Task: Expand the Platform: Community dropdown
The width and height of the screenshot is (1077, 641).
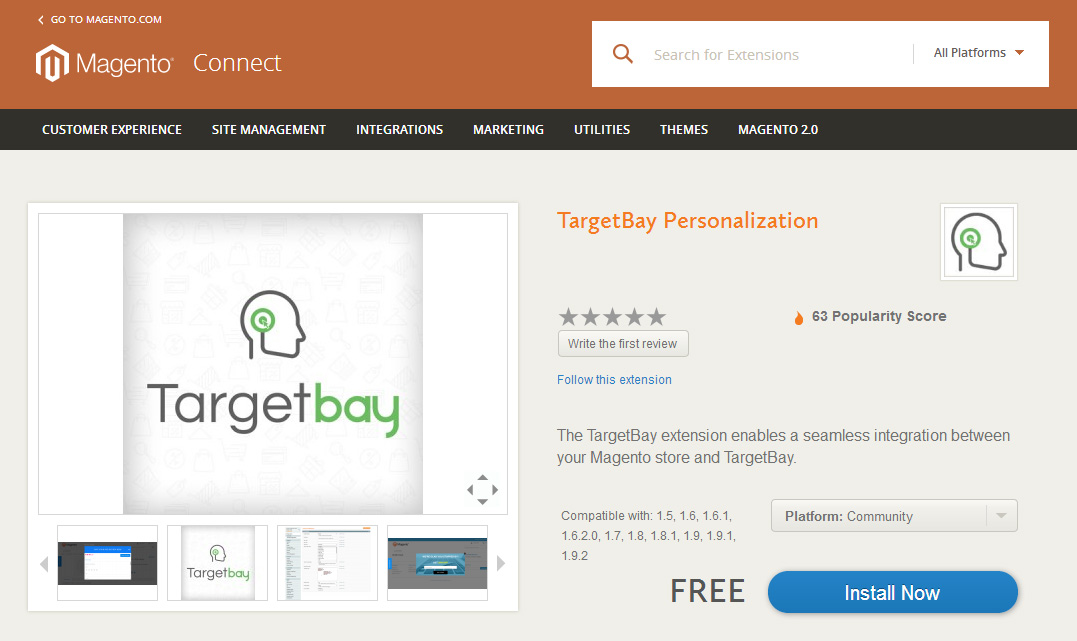Action: coord(894,516)
